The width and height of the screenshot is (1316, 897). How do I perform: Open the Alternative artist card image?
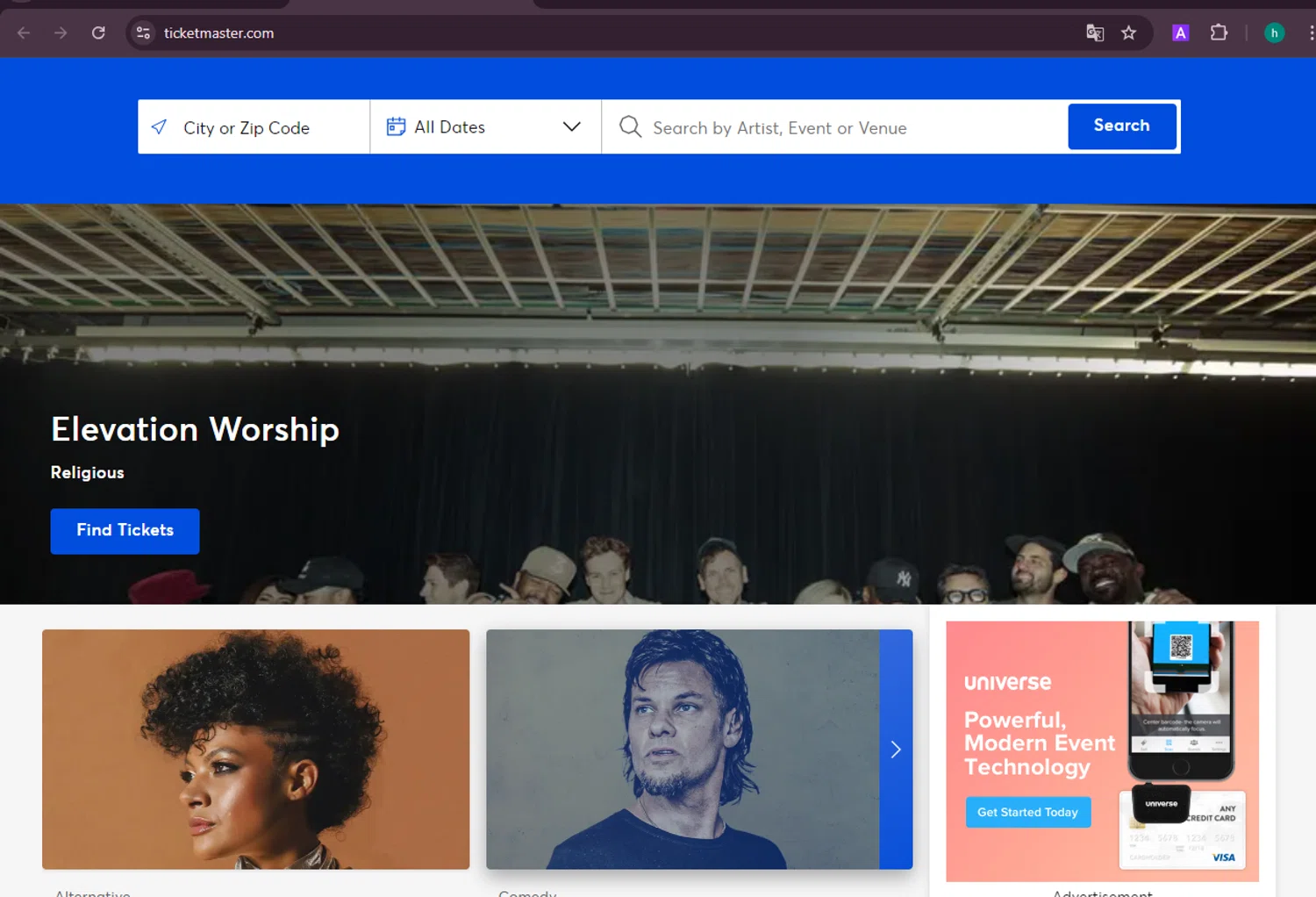(255, 750)
